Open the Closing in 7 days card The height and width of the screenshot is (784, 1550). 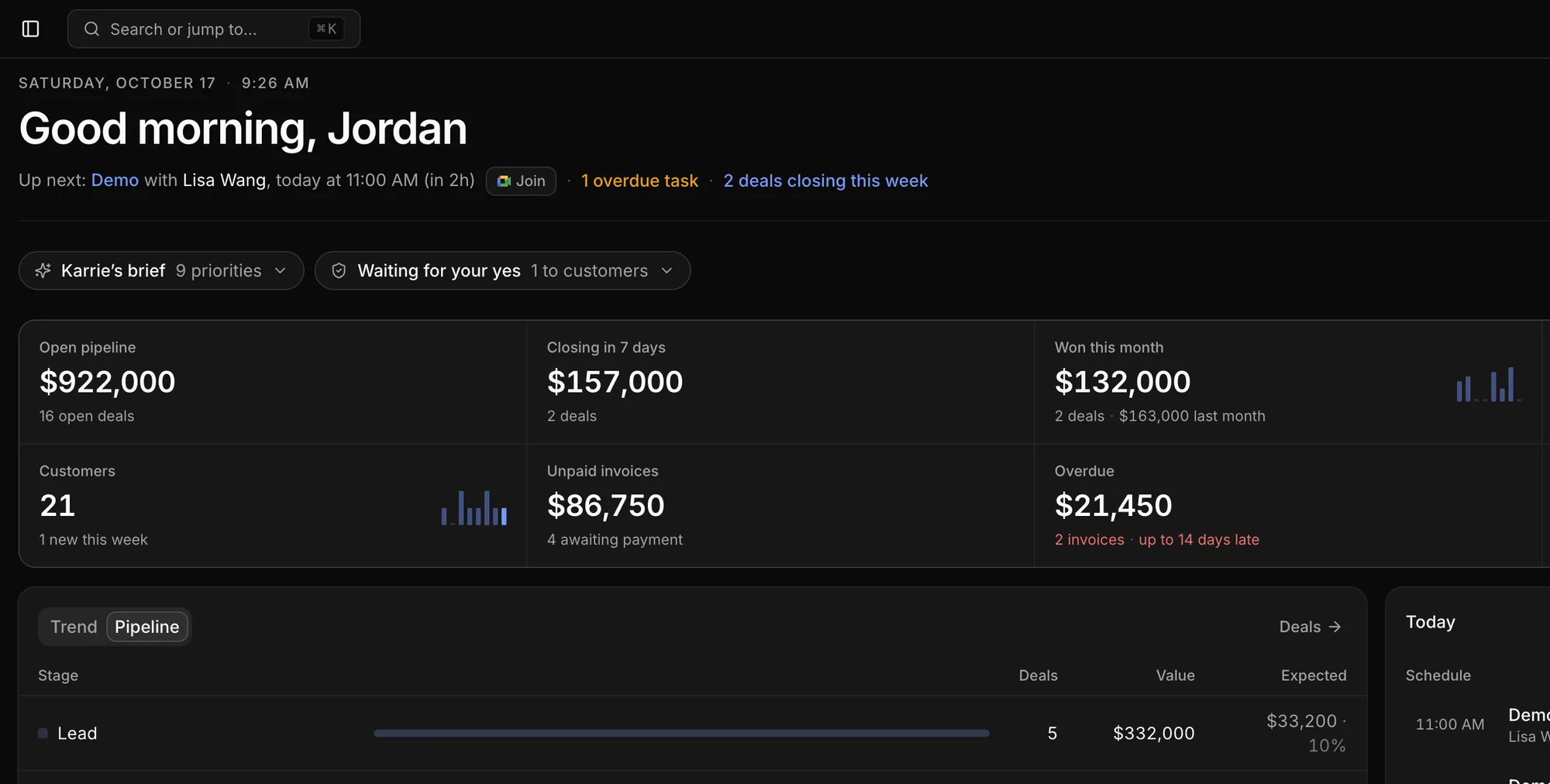pyautogui.click(x=780, y=382)
